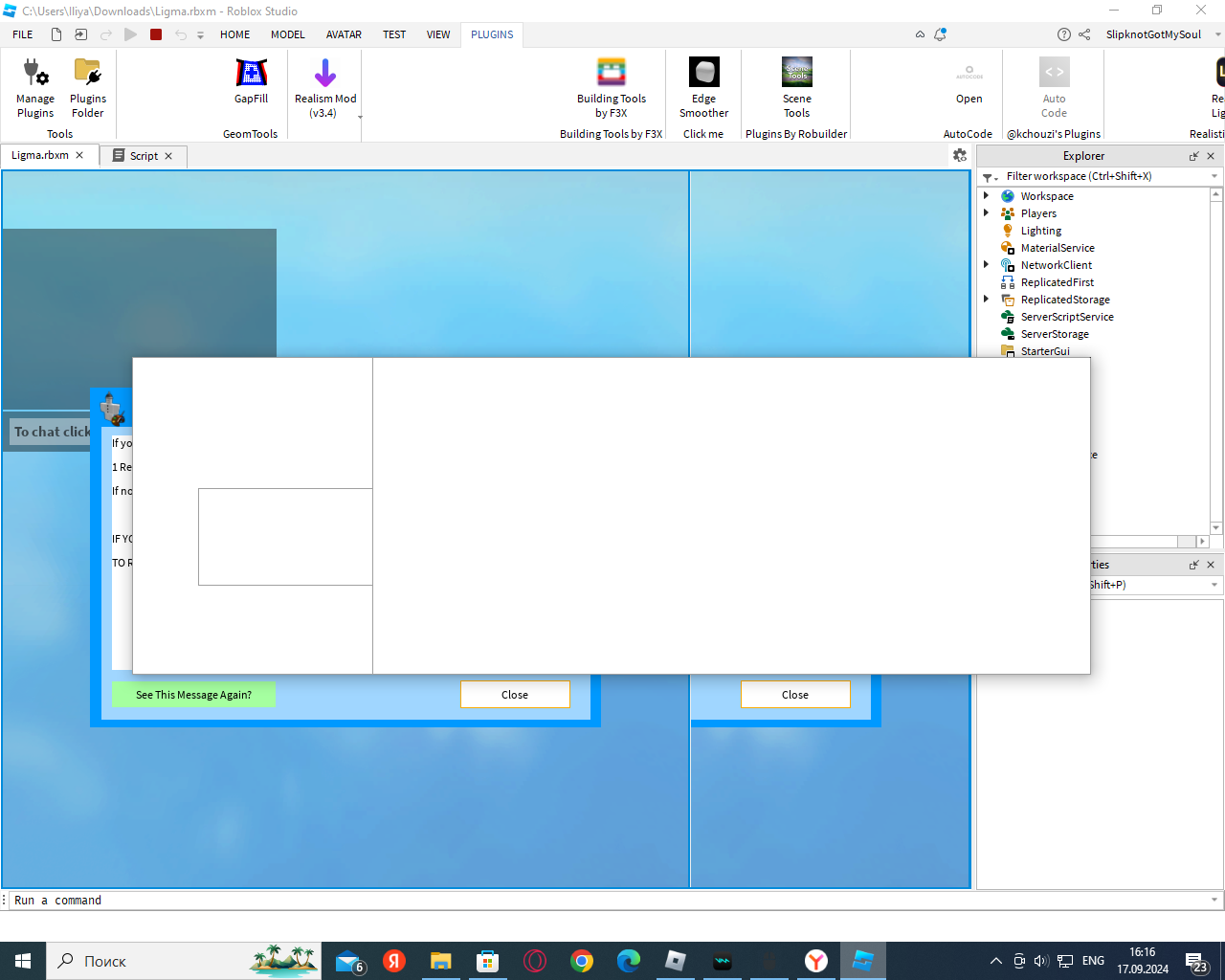Select ReplicatedFirst in the Explorer
Screen dimensions: 1225x980
pyautogui.click(x=1057, y=282)
